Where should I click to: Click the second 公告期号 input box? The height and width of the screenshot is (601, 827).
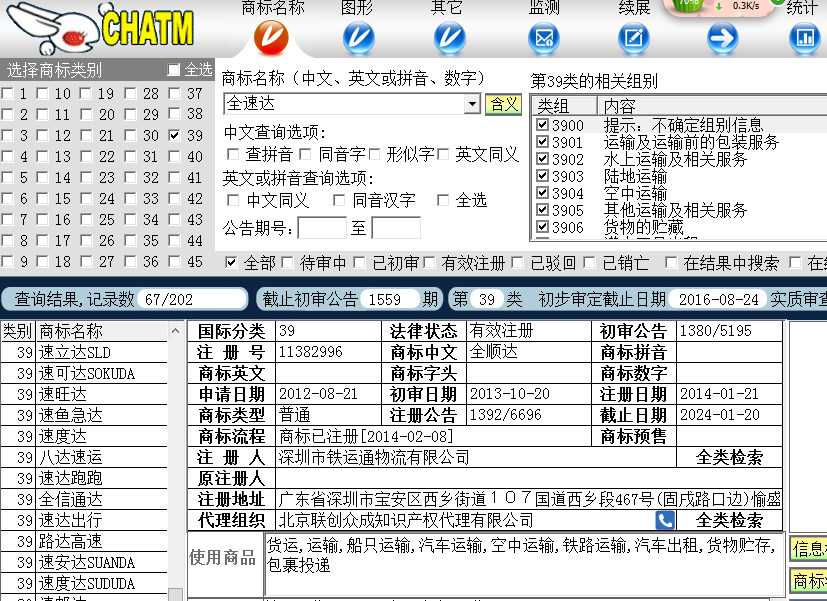(x=396, y=228)
